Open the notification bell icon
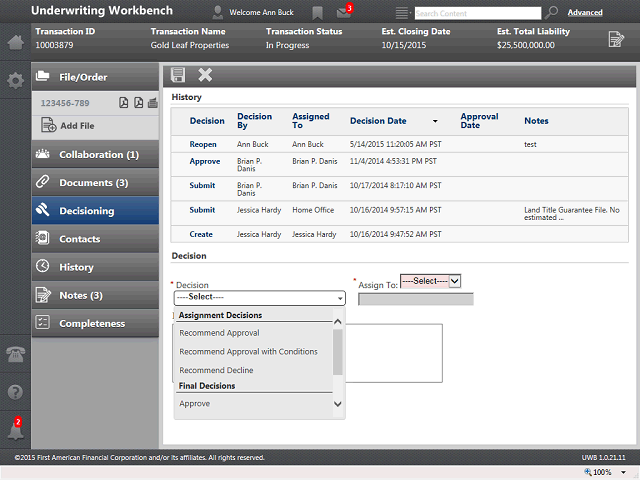Image resolution: width=640 pixels, height=480 pixels. (x=16, y=429)
